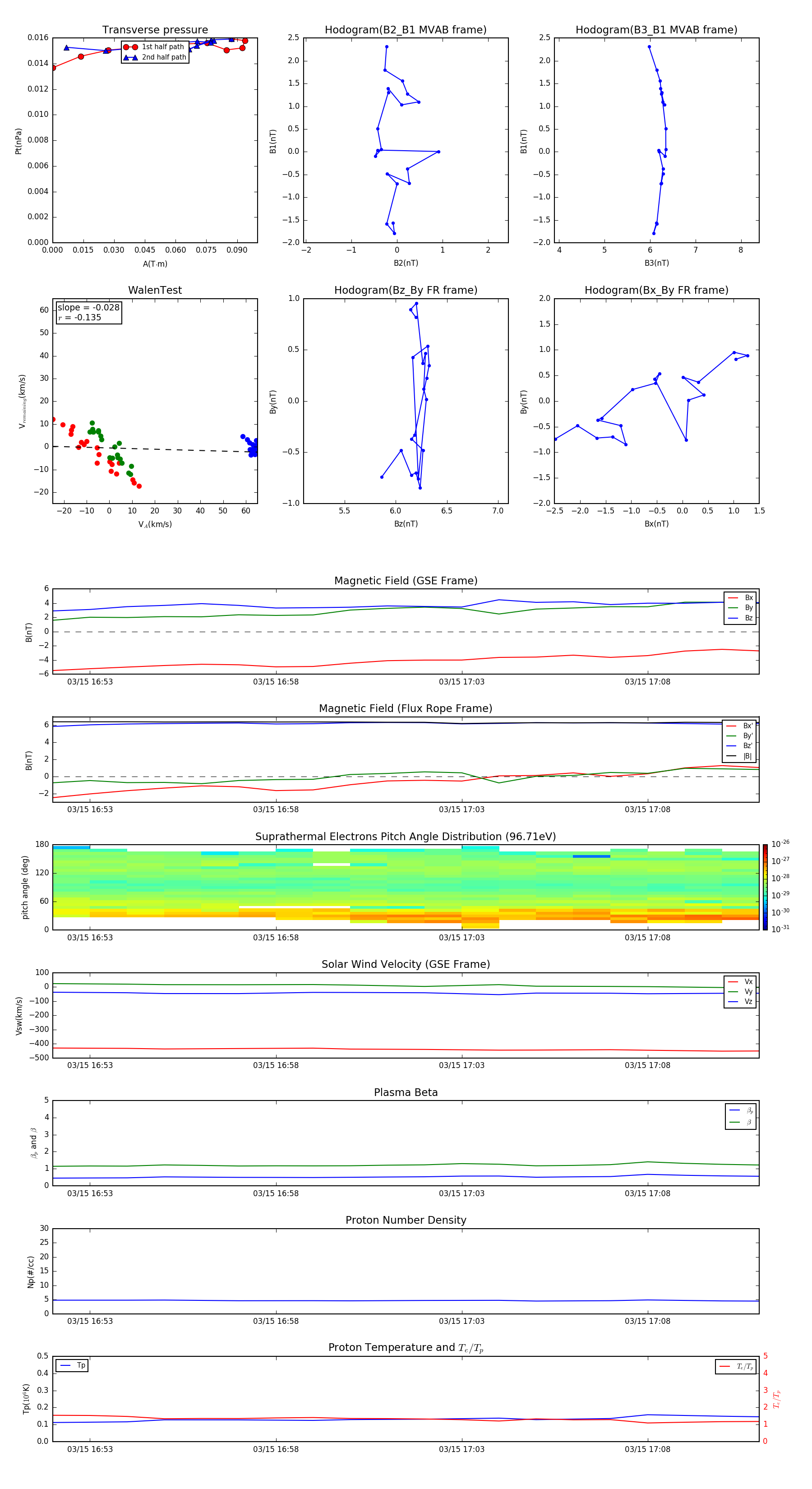
Task: Select the Bz entry in GSE legend
Action: (740, 619)
